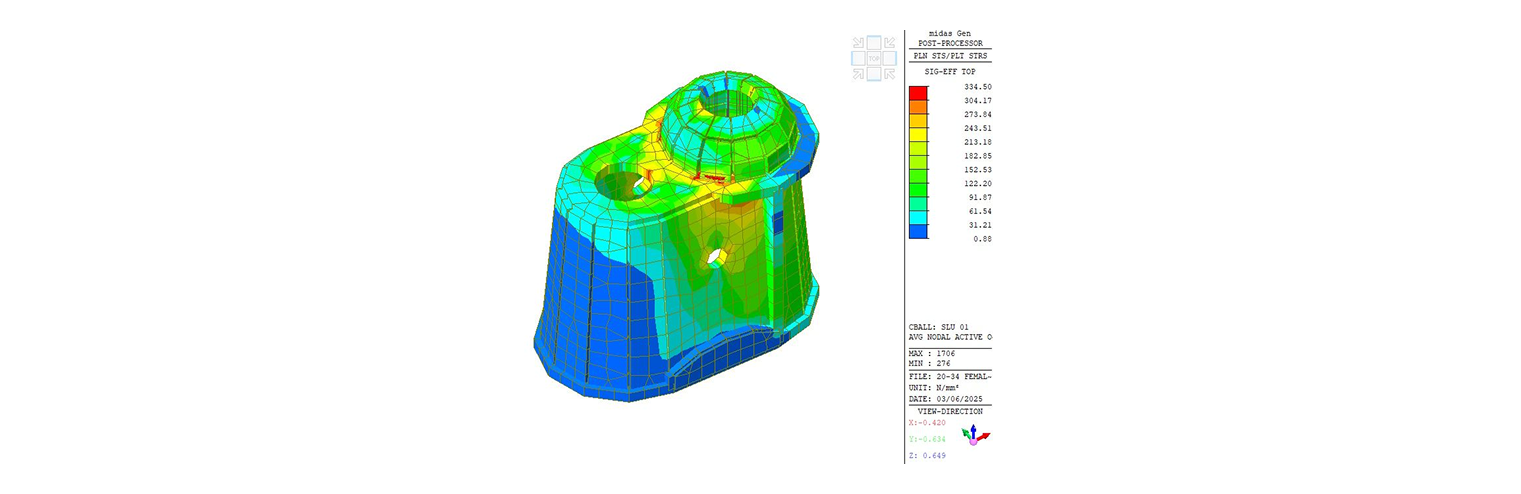
Task: Click the bottom-left diagonal view arrow
Action: coord(858,74)
